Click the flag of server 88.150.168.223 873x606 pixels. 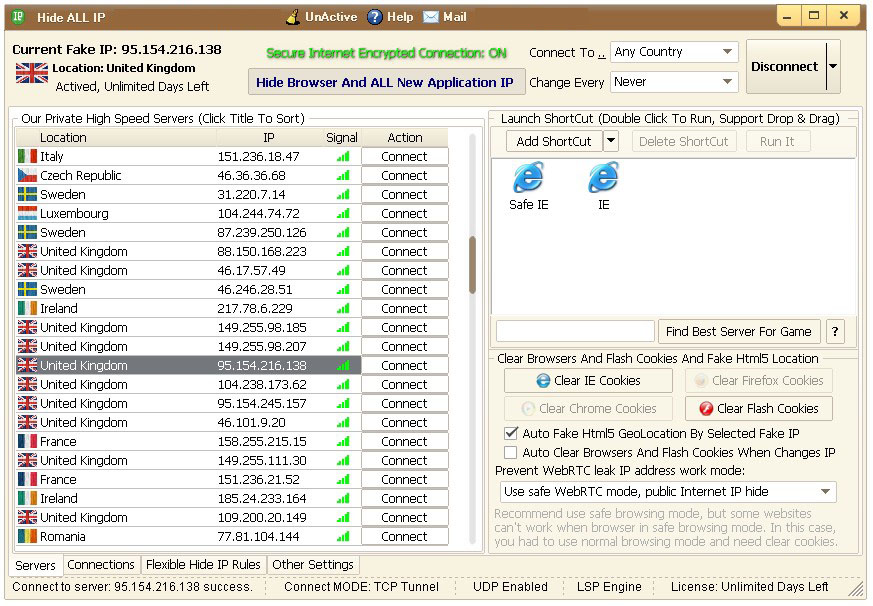[27, 251]
